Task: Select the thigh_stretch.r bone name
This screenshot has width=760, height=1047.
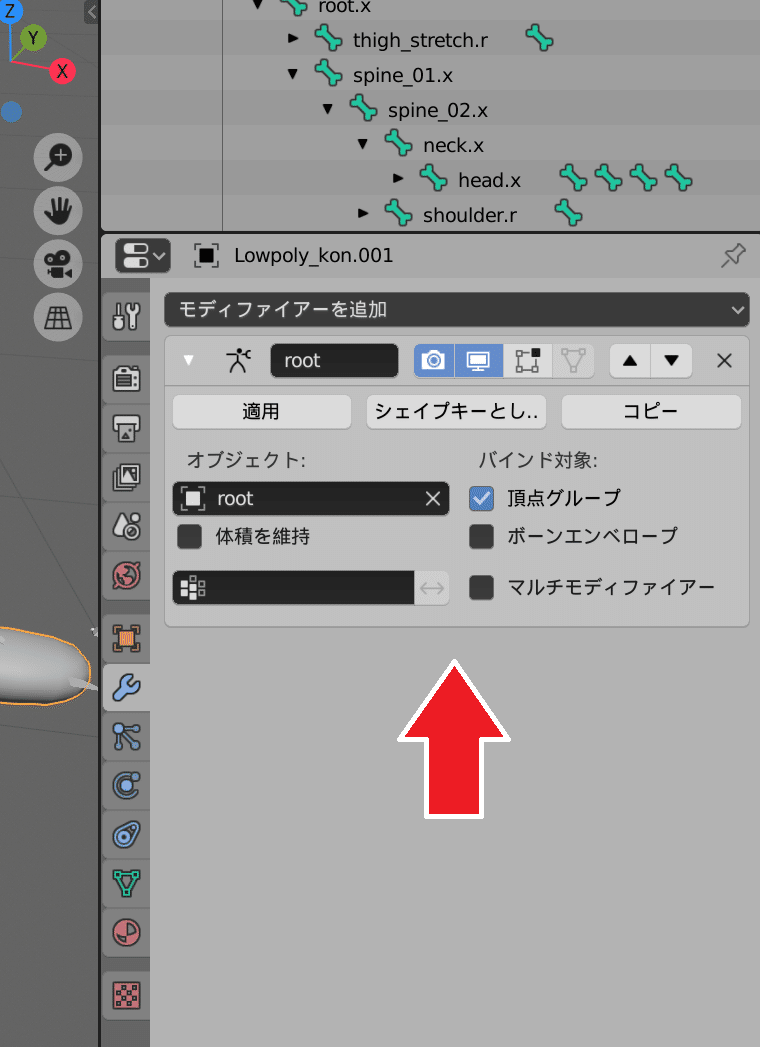Action: [420, 40]
